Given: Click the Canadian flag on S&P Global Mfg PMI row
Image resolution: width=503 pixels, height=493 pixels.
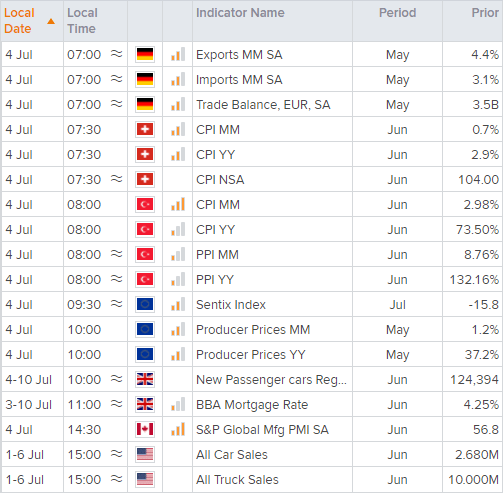Looking at the screenshot, I should pos(145,429).
